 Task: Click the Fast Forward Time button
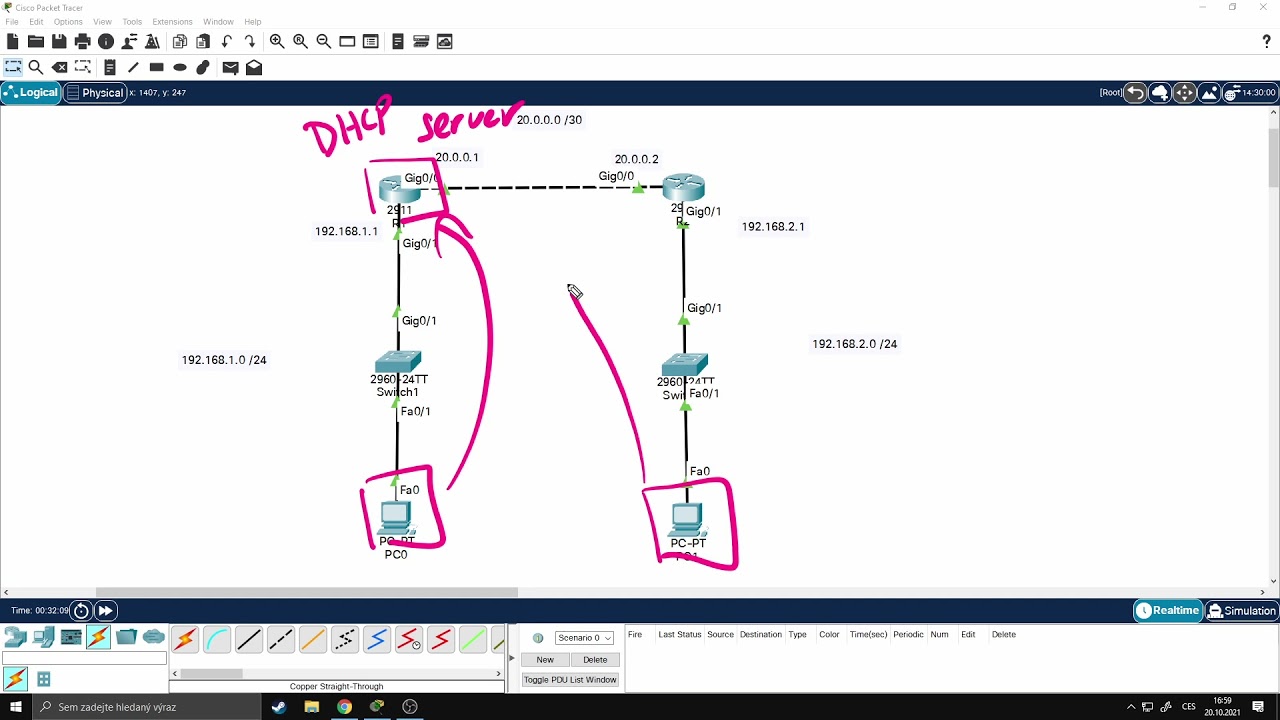tap(105, 610)
